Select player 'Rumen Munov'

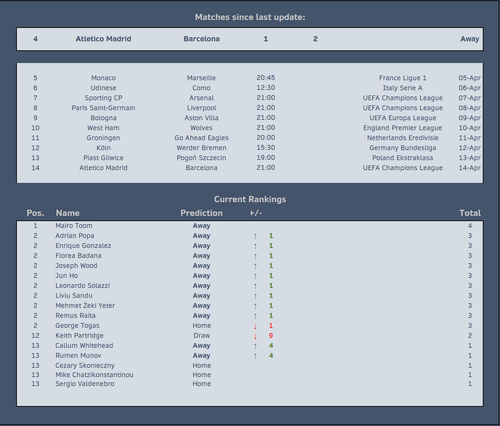[78, 356]
